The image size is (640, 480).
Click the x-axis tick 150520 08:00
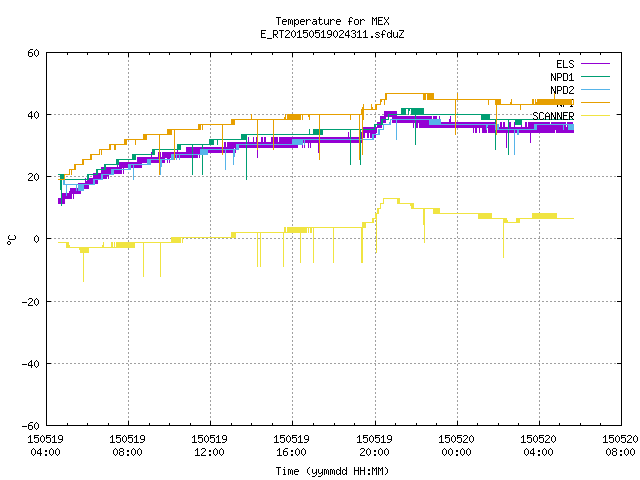point(620,446)
